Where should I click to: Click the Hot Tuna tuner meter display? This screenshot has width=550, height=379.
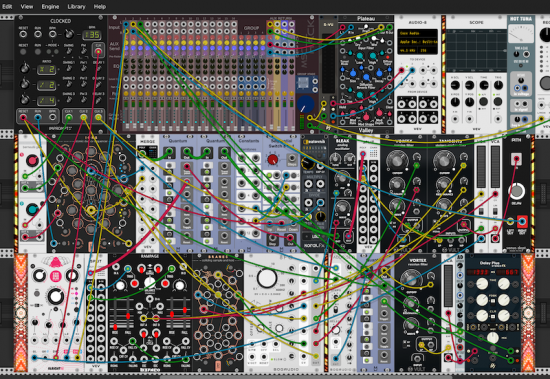point(521,34)
